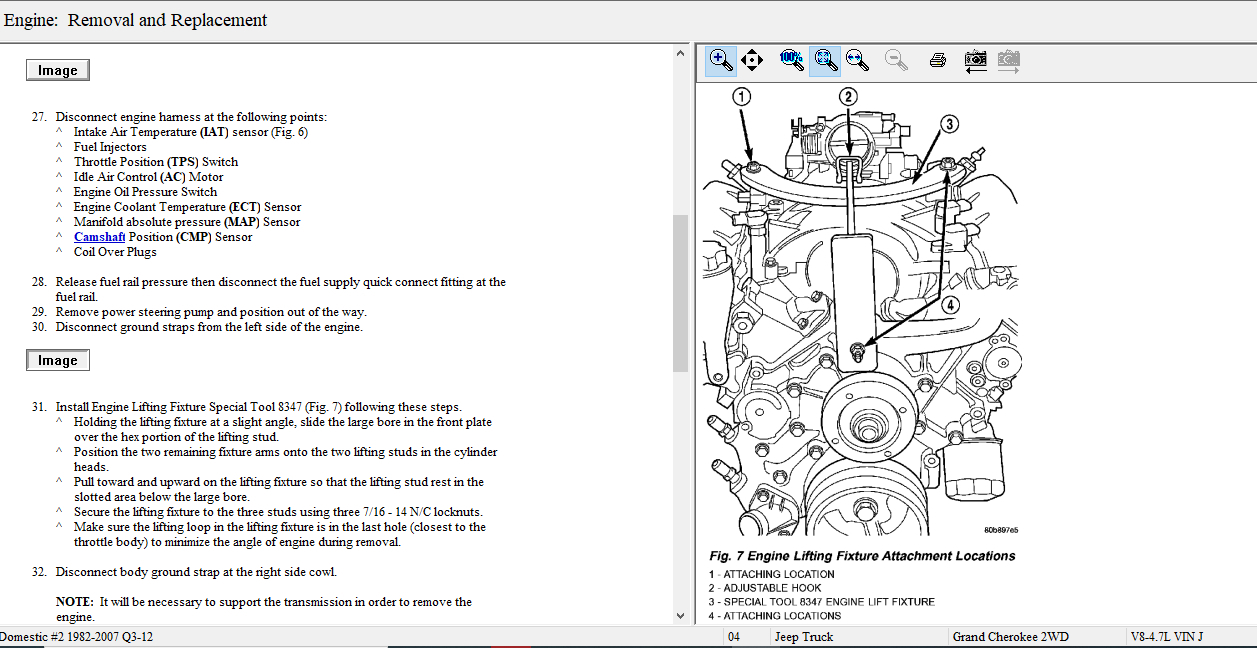This screenshot has height=648, width=1257.
Task: Click the model year 04 status field
Action: (734, 637)
